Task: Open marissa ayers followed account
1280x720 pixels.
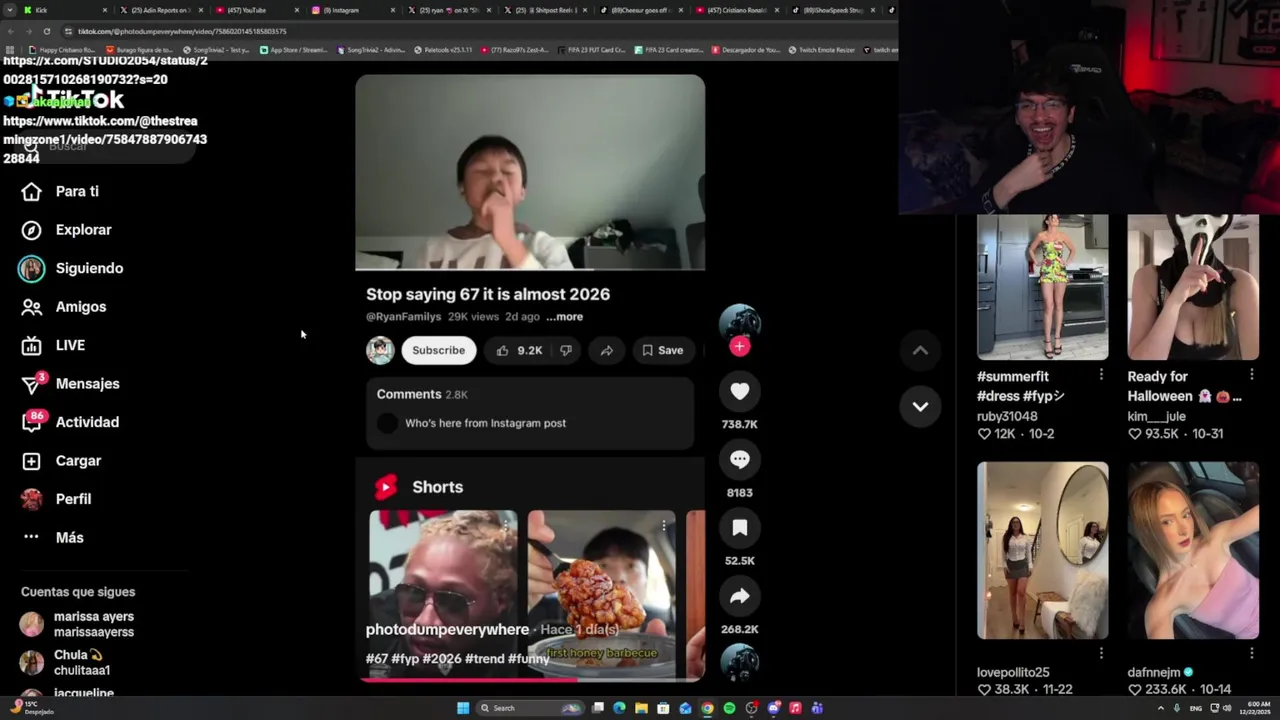Action: (78, 624)
